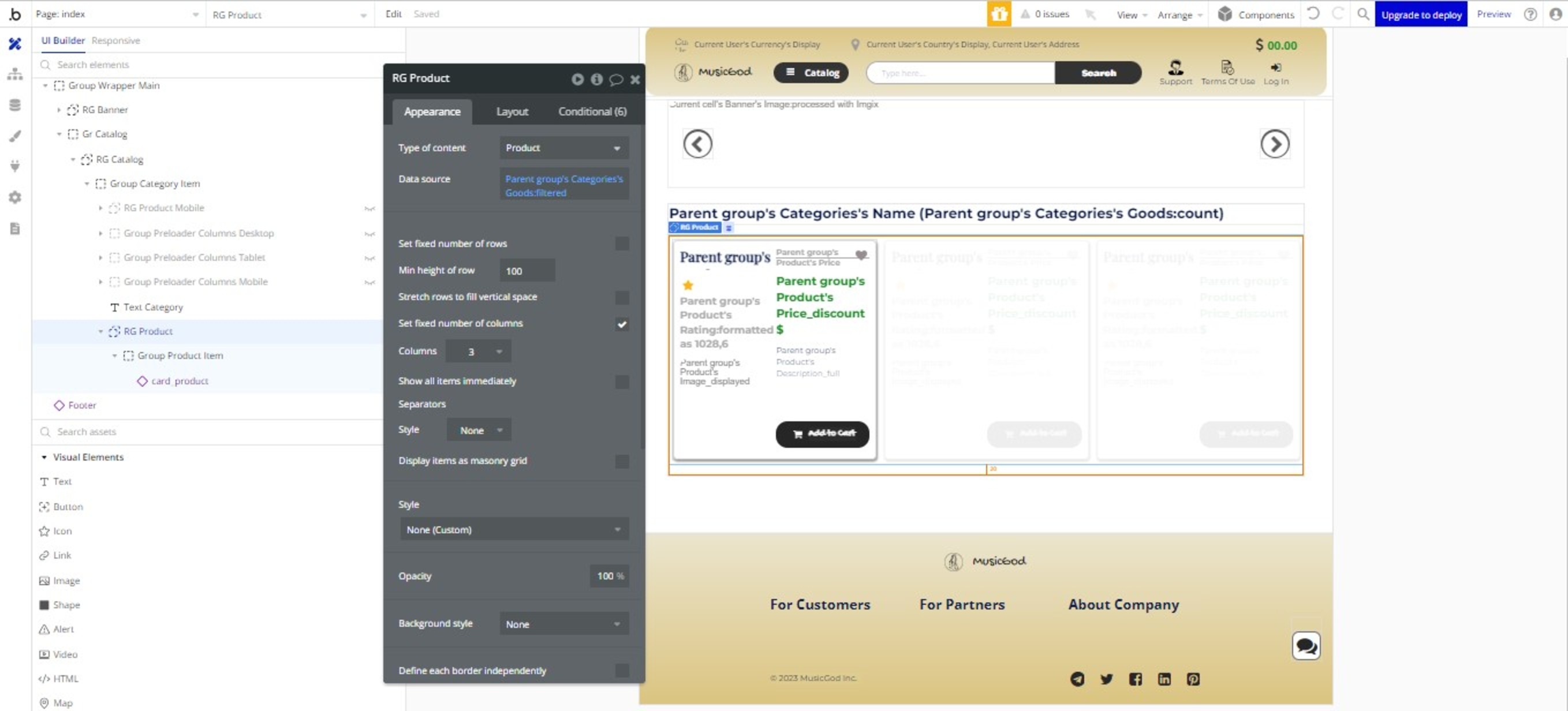This screenshot has width=1568, height=711.
Task: Click the Twitter icon in footer
Action: [x=1106, y=679]
